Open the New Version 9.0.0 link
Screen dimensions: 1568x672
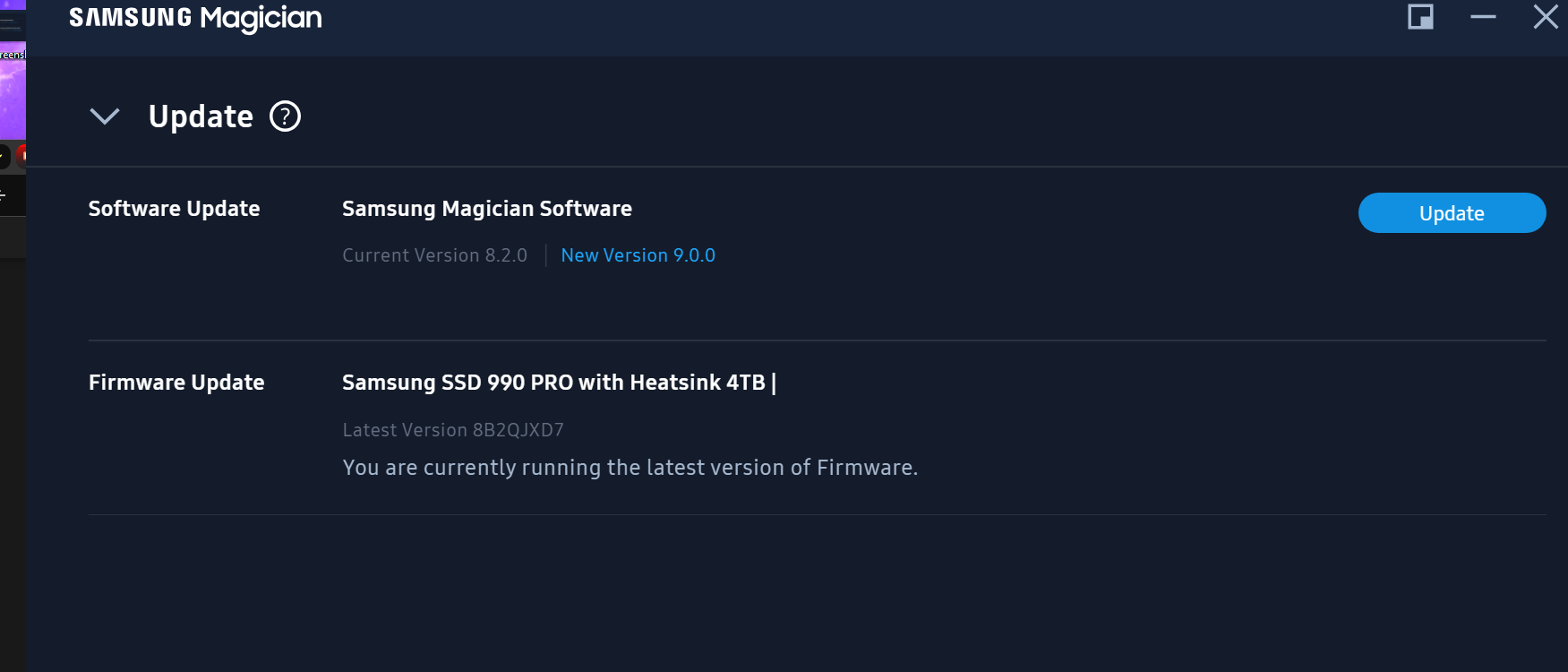638,255
